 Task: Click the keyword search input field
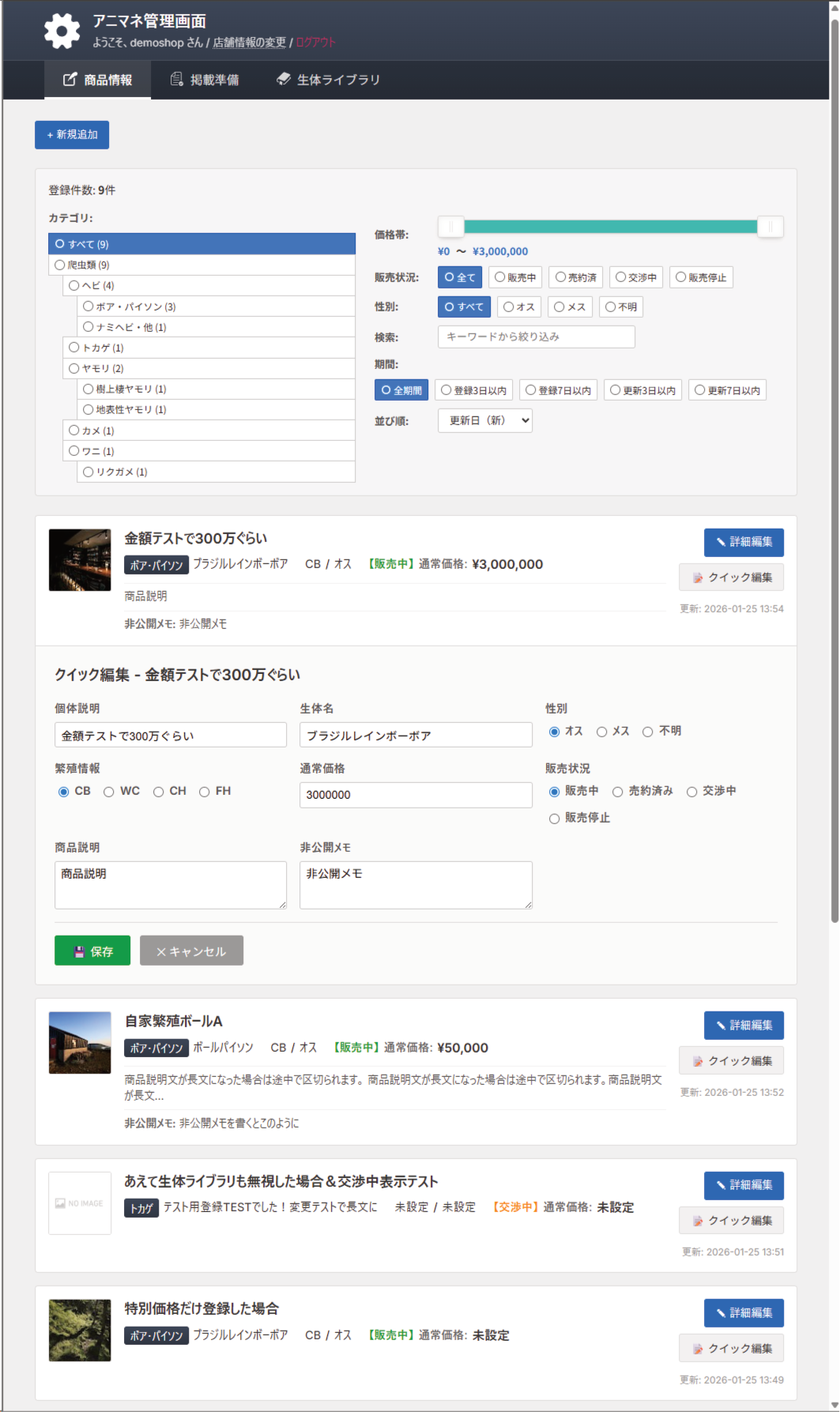[x=536, y=337]
